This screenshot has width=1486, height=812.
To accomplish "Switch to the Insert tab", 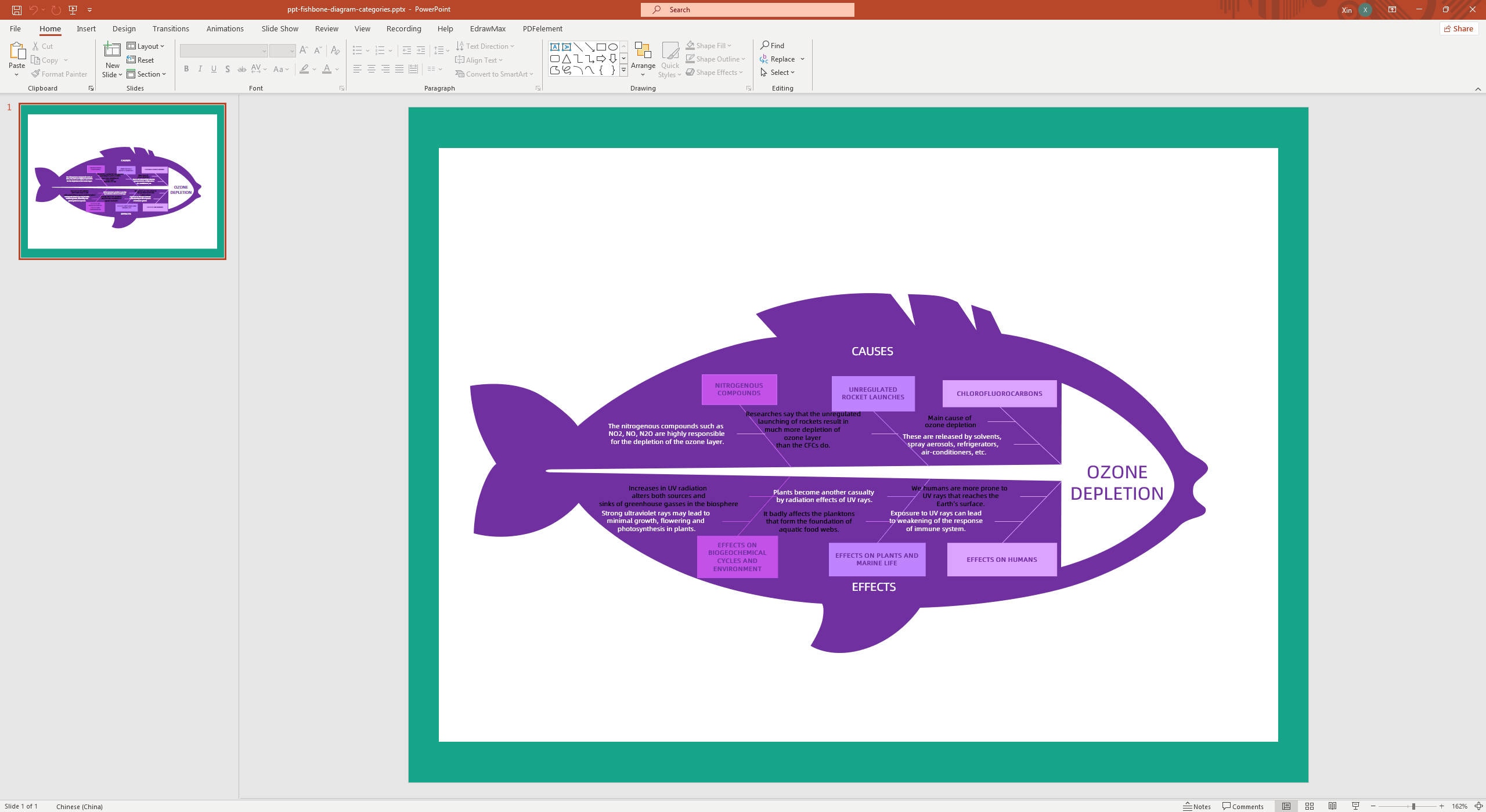I will click(x=86, y=28).
